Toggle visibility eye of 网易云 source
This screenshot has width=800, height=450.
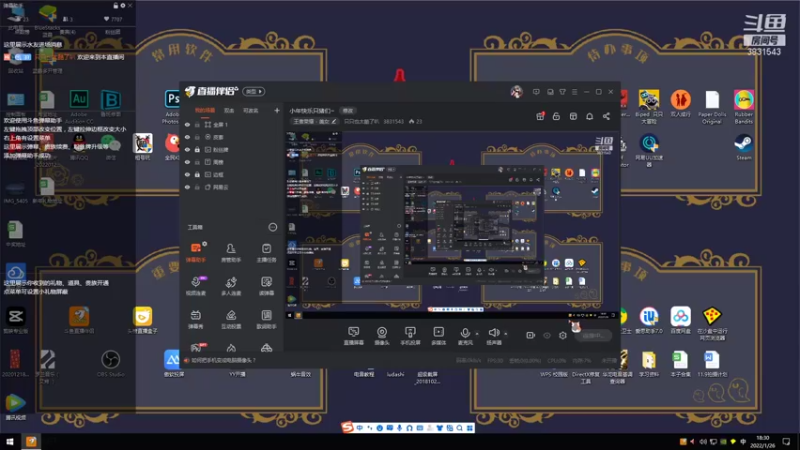click(187, 187)
